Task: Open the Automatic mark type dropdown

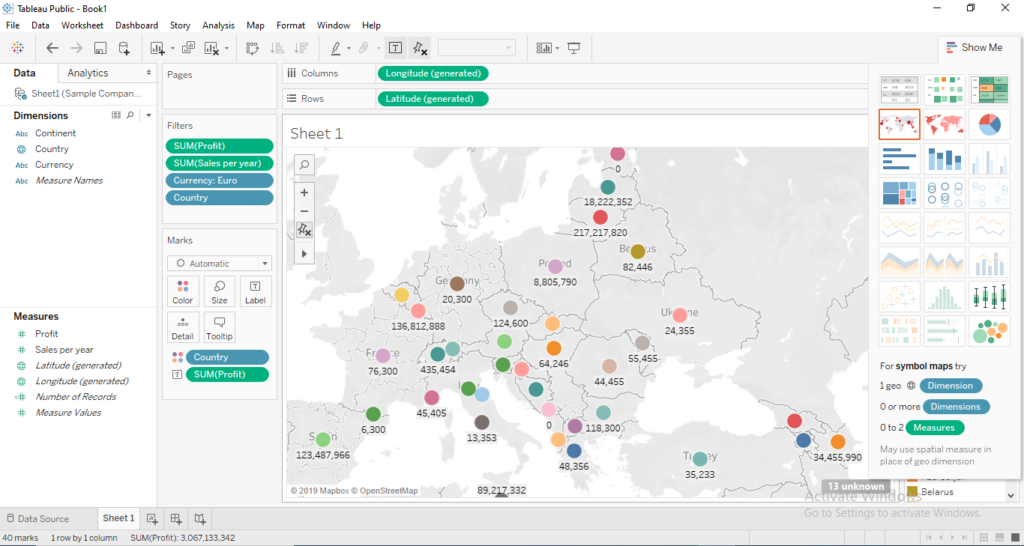Action: (219, 264)
